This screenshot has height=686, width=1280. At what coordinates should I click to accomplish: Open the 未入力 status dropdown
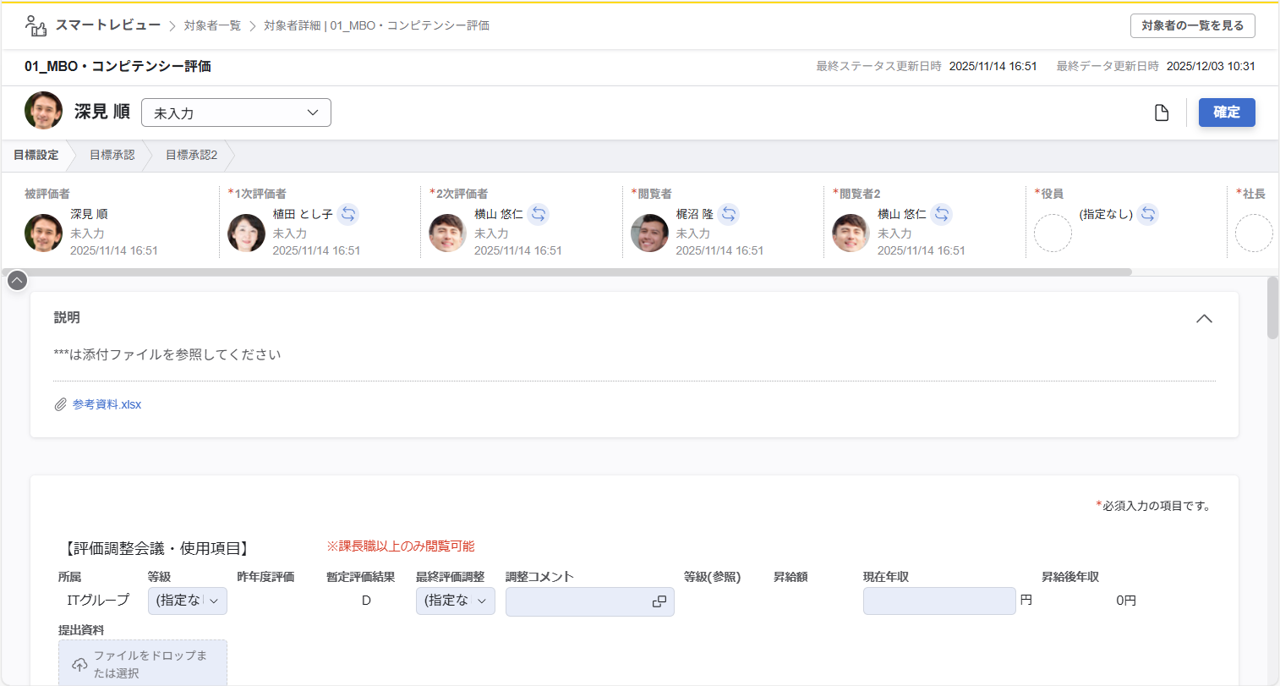click(x=236, y=113)
